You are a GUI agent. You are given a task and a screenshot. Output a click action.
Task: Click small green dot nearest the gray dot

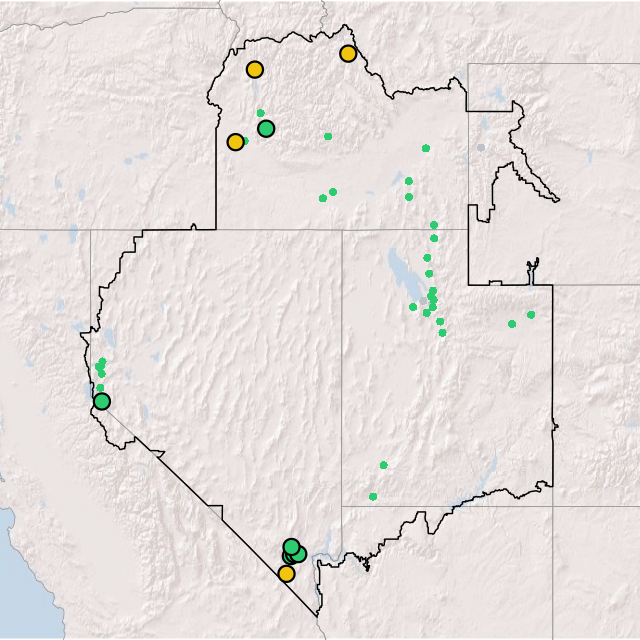[426, 148]
